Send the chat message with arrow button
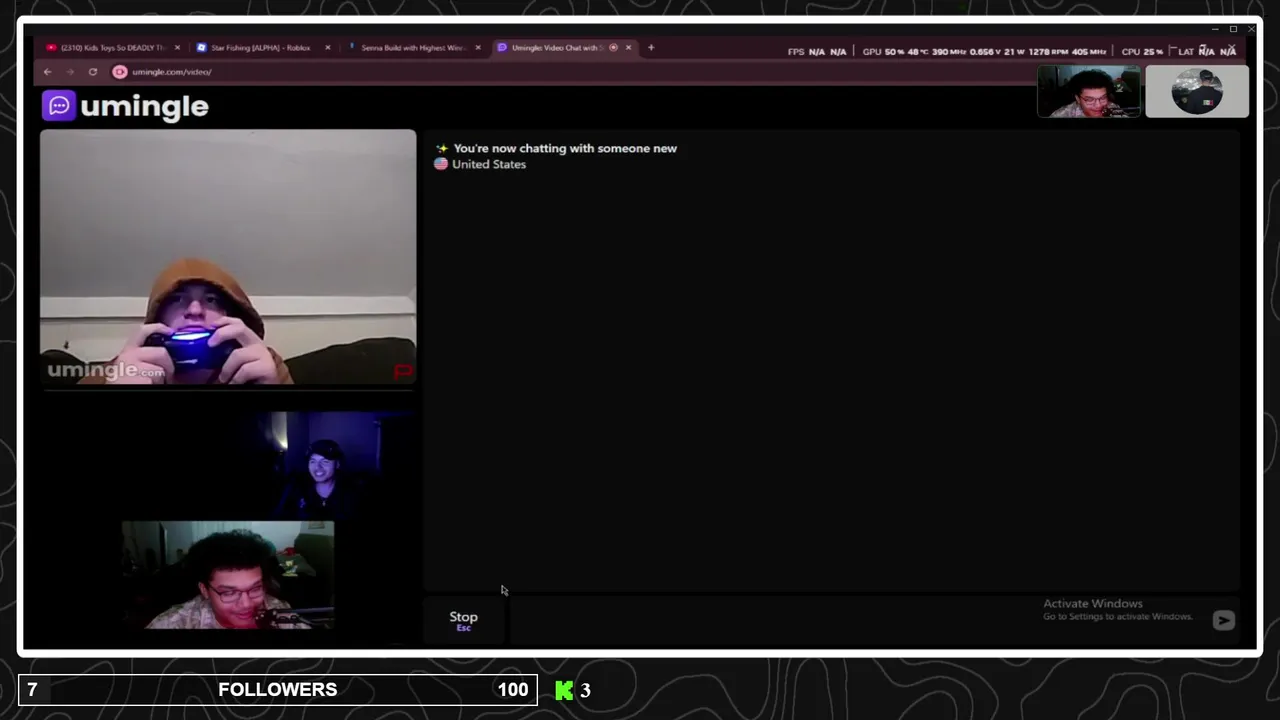1280x720 pixels. pos(1223,620)
